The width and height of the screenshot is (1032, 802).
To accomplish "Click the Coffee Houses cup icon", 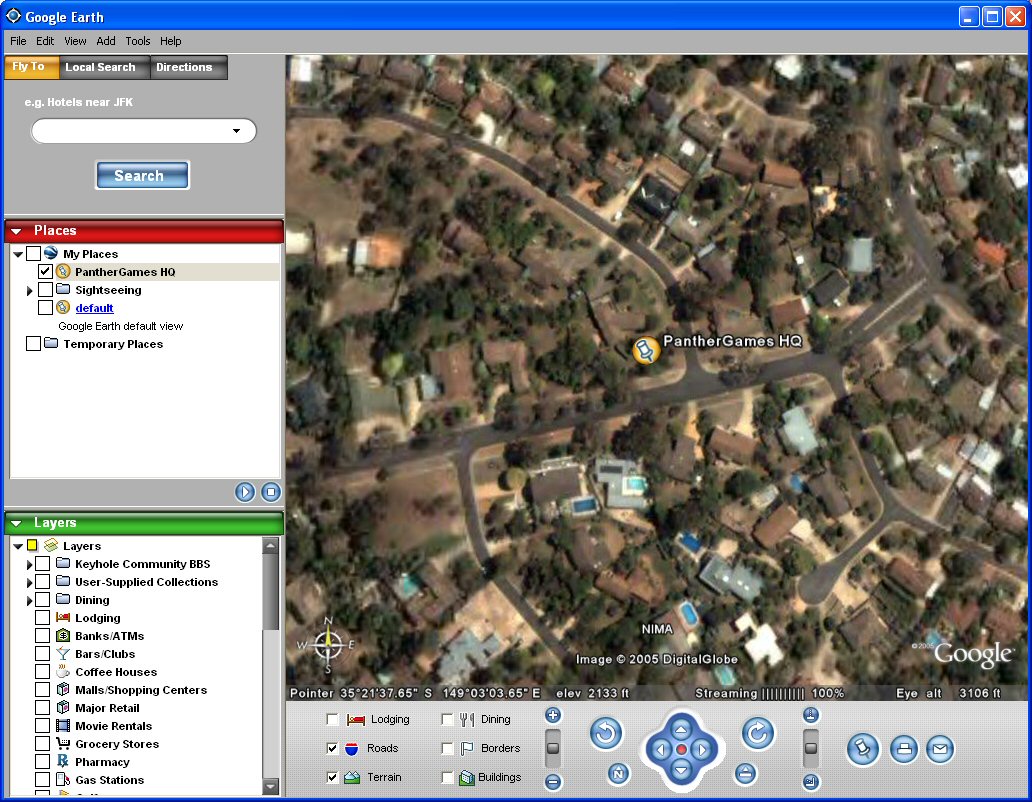I will 63,672.
